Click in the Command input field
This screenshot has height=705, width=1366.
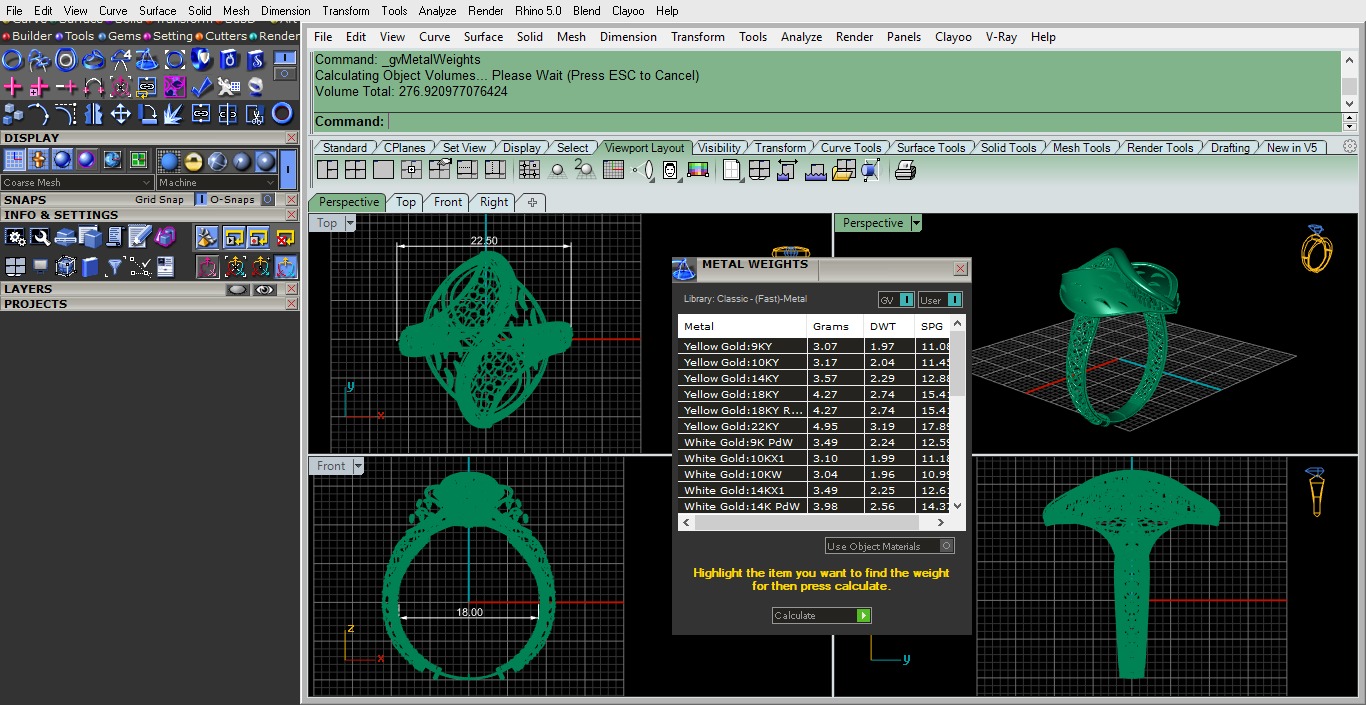click(864, 121)
